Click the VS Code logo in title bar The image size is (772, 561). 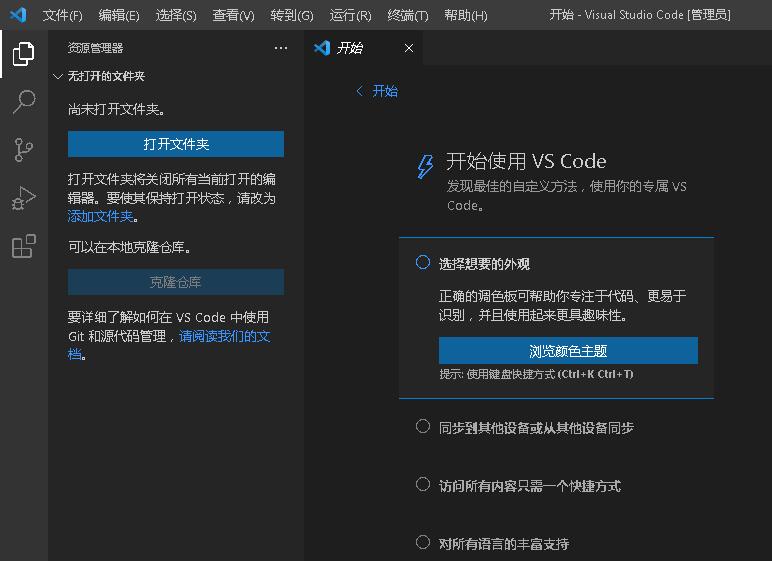[x=18, y=15]
